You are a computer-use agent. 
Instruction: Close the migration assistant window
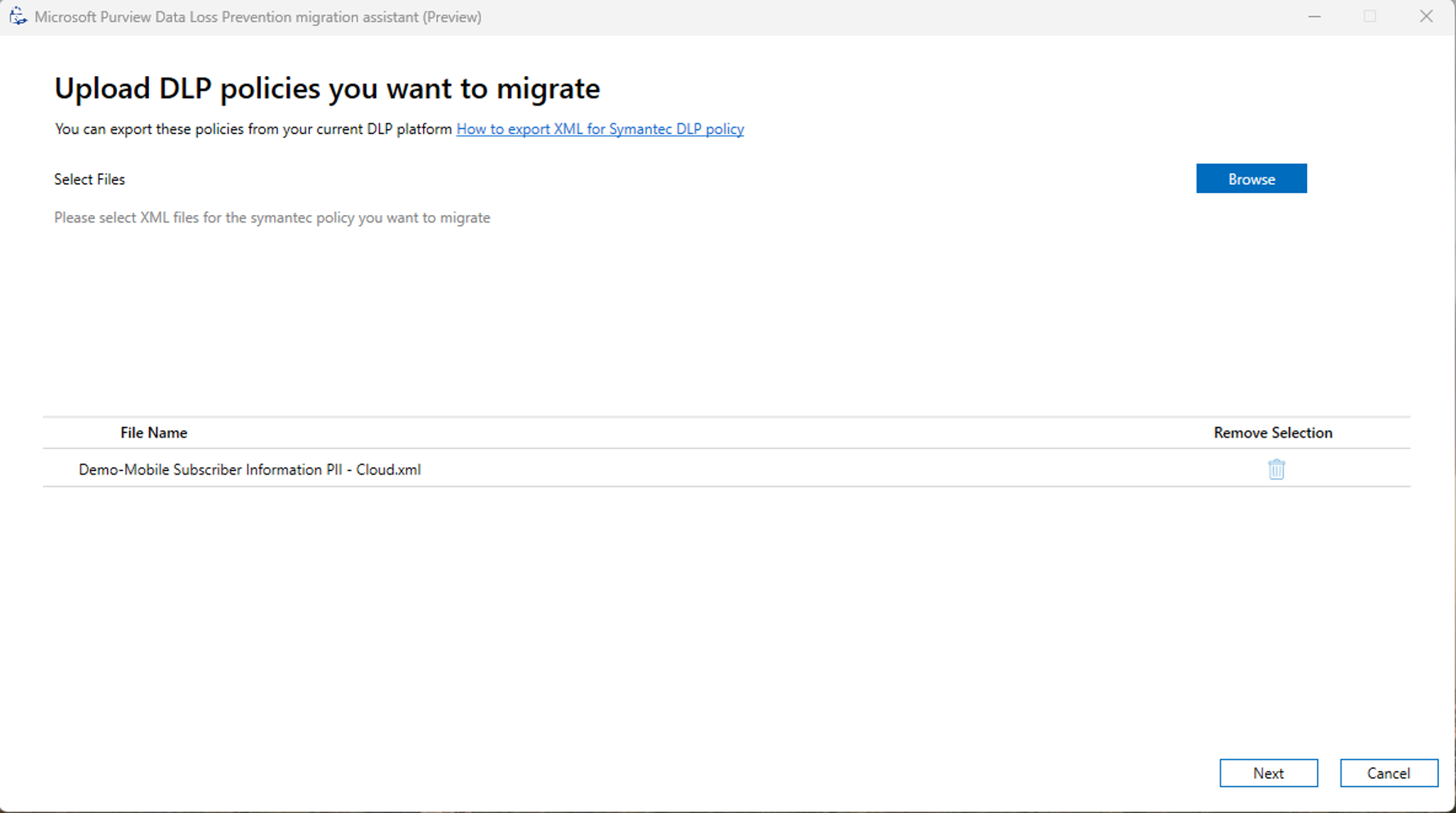pyautogui.click(x=1426, y=16)
